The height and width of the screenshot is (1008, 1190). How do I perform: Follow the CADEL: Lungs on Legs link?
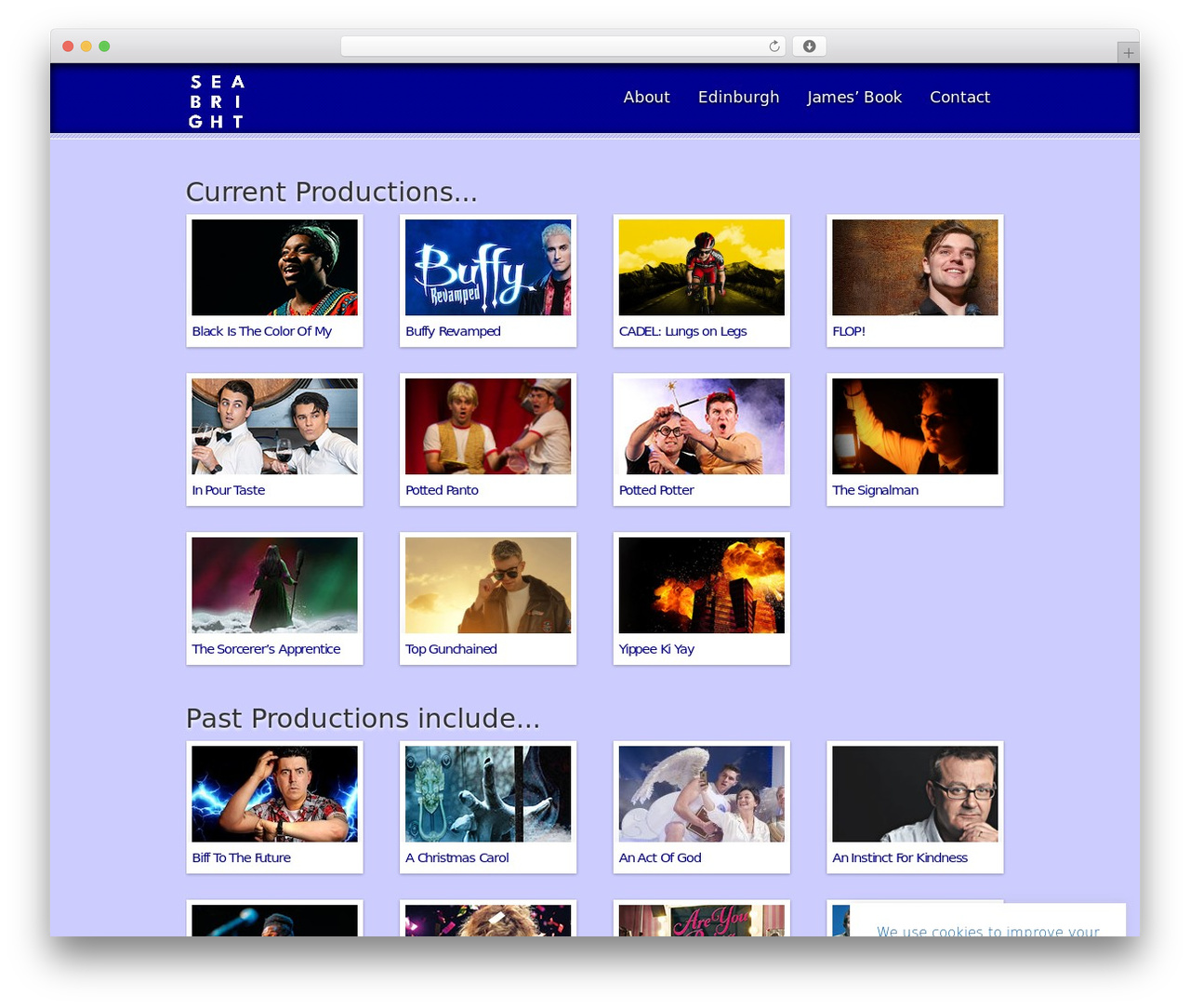[x=682, y=331]
